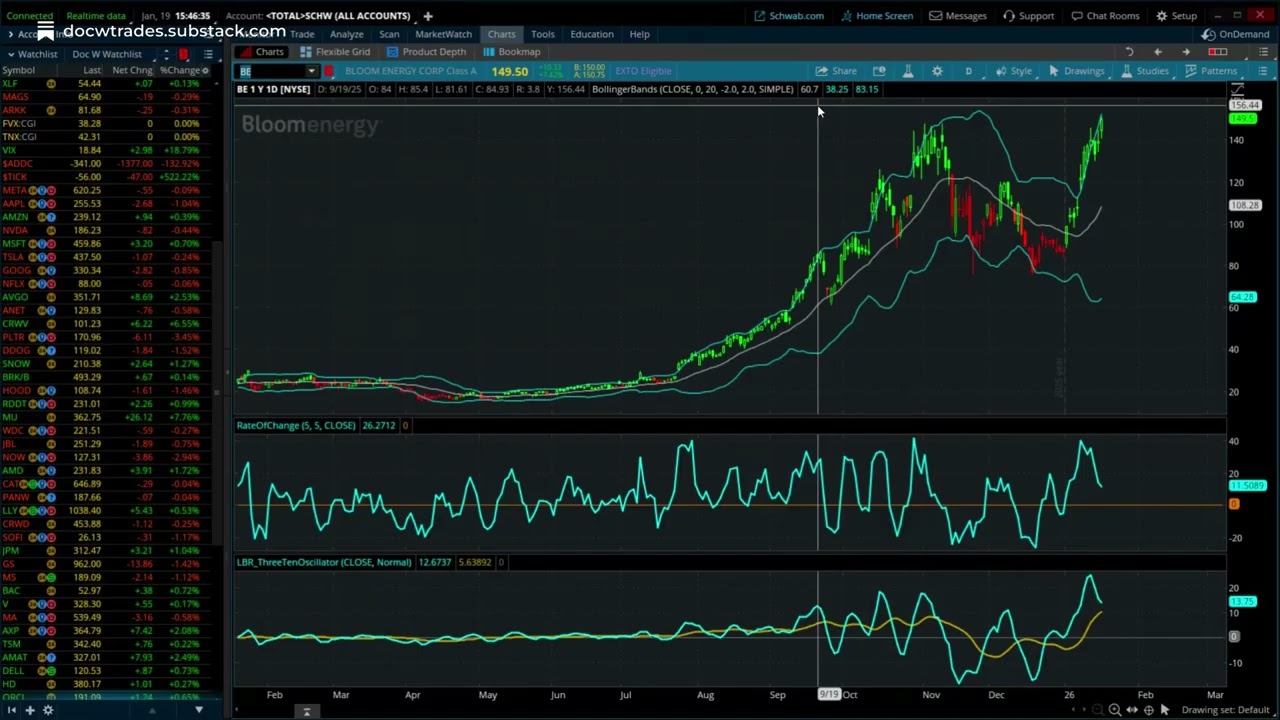Expand the account selector dropdown
The width and height of the screenshot is (1280, 720).
pyautogui.click(x=339, y=16)
